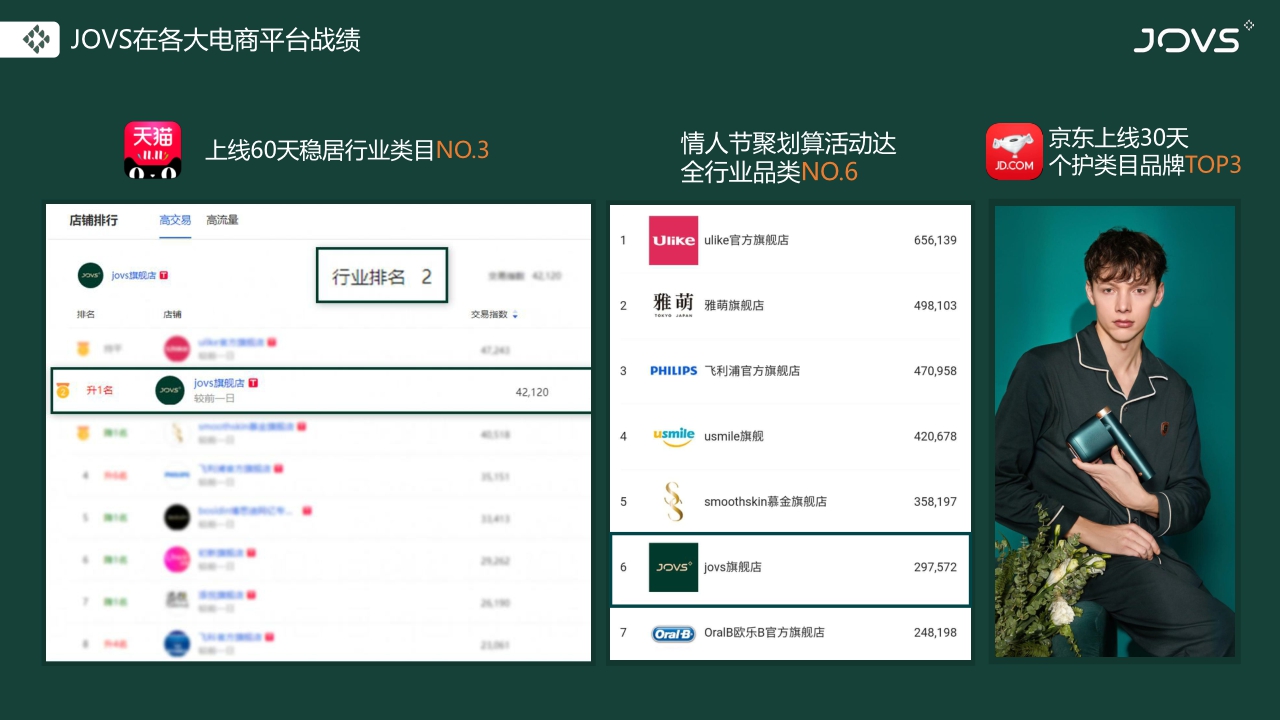This screenshot has width=1280, height=720.
Task: Click the red T badge next to jovs旗舰店
Action: pos(253,383)
